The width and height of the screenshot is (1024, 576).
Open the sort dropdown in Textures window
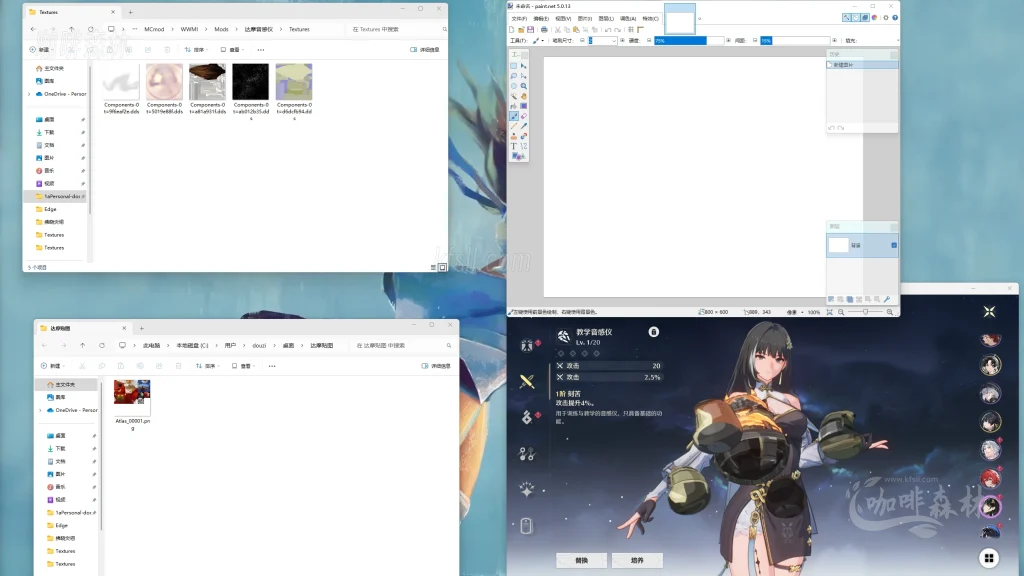(199, 49)
